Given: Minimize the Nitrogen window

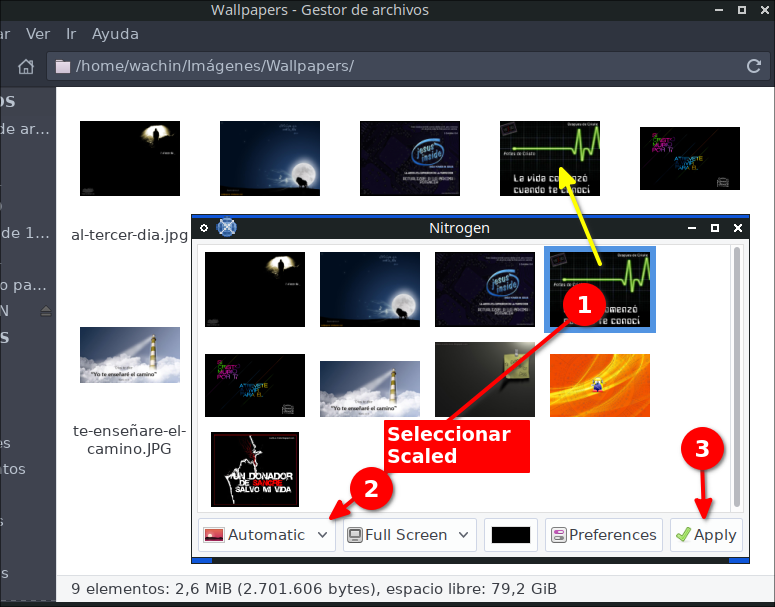Looking at the screenshot, I should tap(692, 228).
